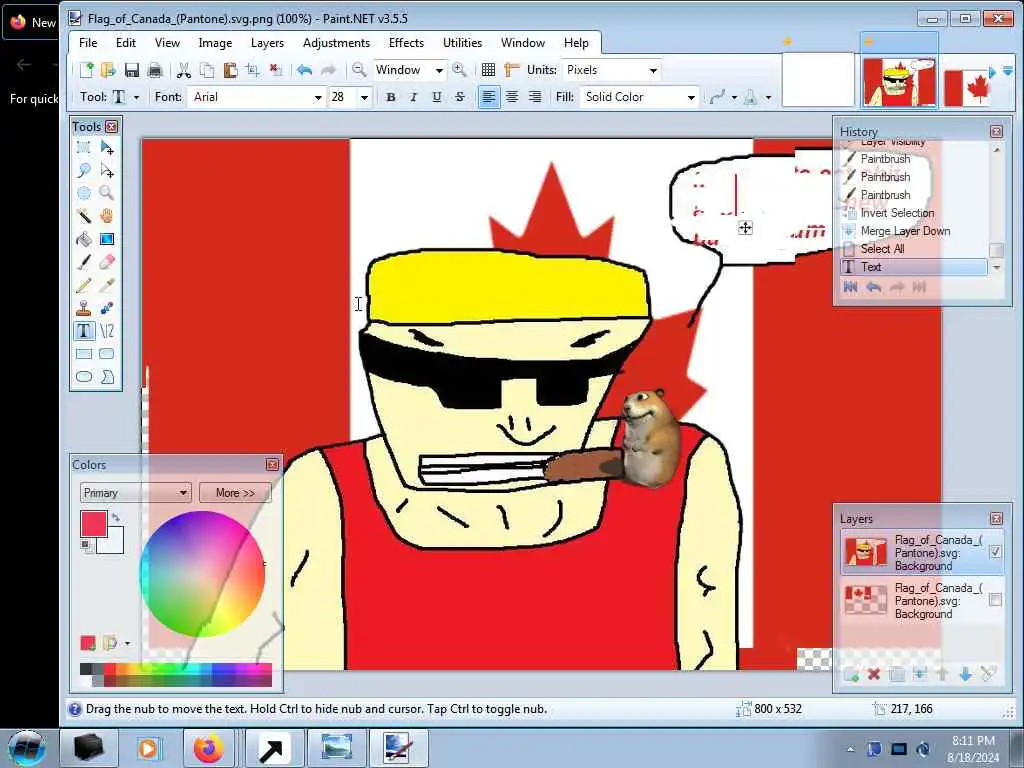Select the Eraser tool
1024x768 pixels.
(x=107, y=262)
